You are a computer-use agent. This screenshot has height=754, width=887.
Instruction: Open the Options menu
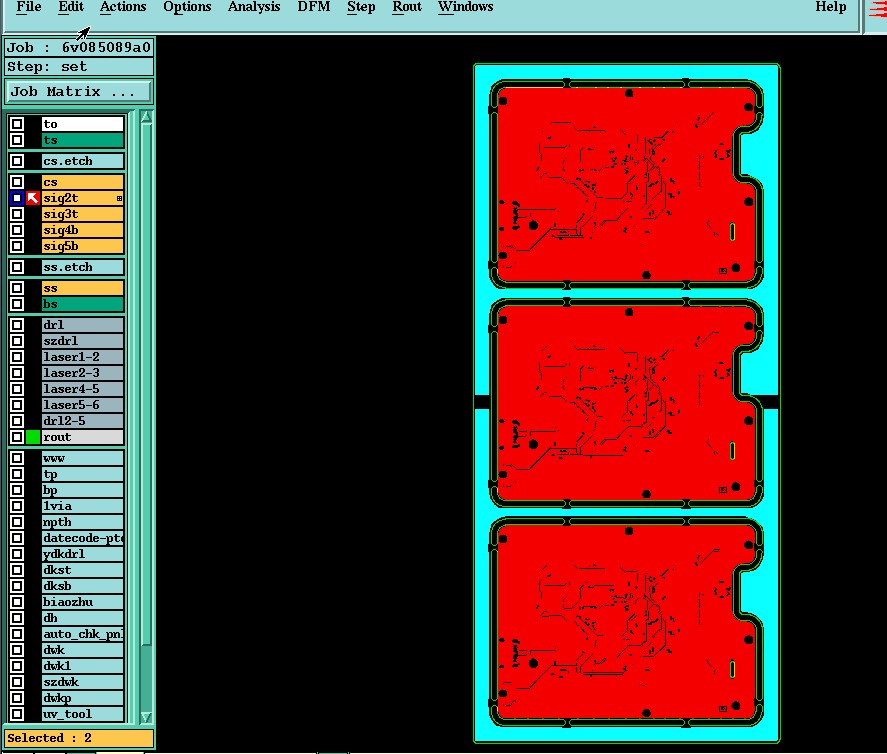point(187,7)
